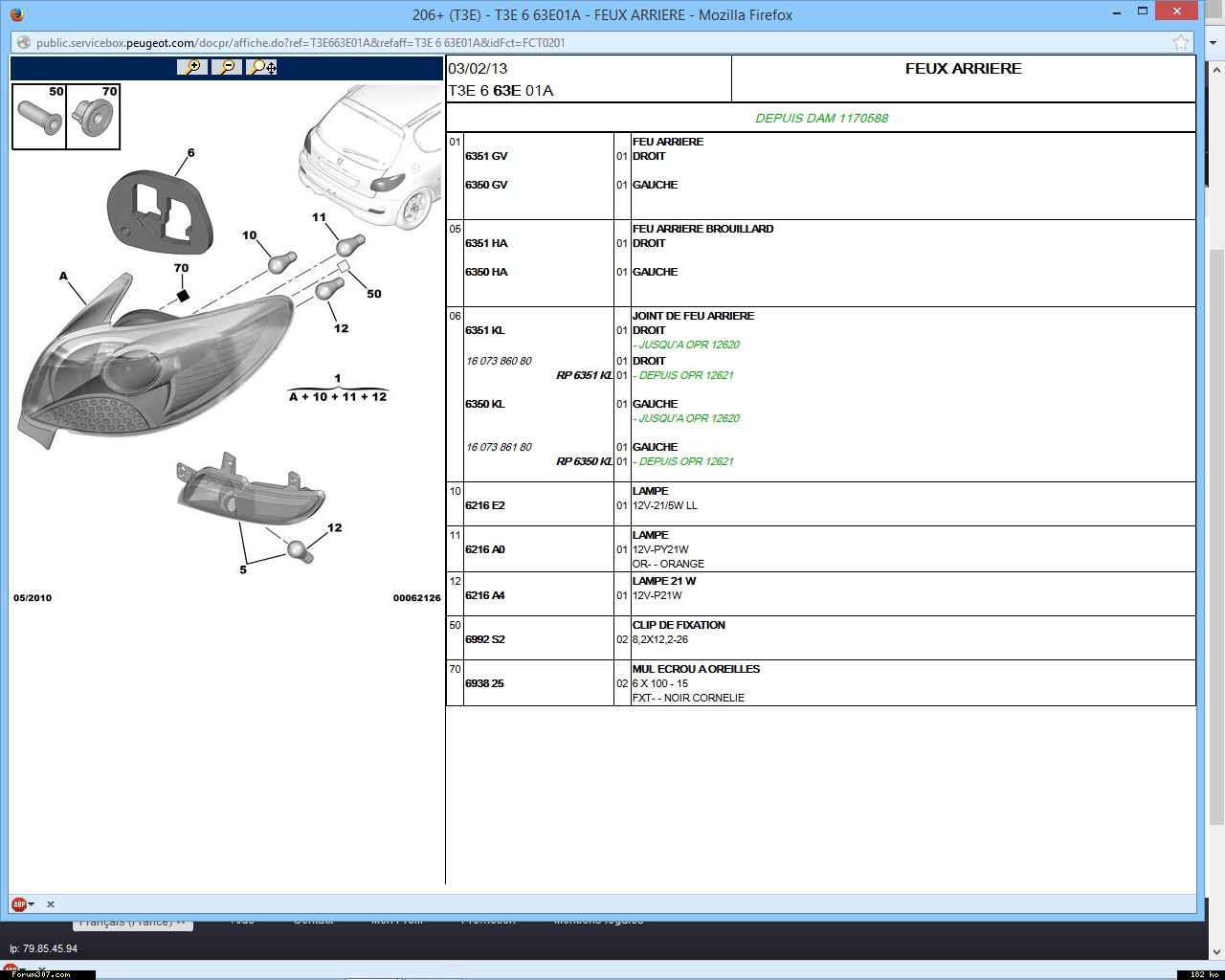The width and height of the screenshot is (1225, 980).
Task: Click in the address bar URL
Action: click(383, 42)
